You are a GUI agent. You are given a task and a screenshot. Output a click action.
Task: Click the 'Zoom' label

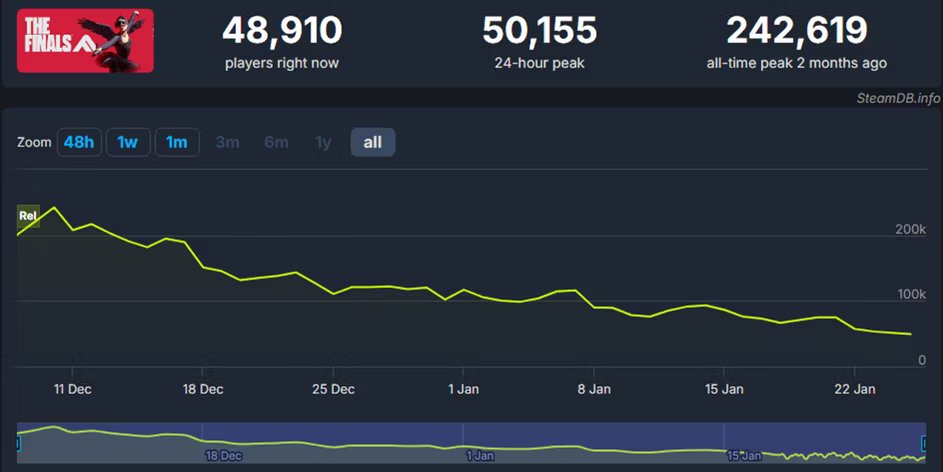(x=34, y=143)
